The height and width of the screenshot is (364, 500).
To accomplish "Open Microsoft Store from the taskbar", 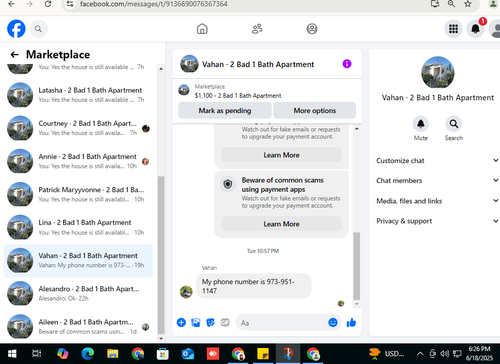I will pos(163,354).
